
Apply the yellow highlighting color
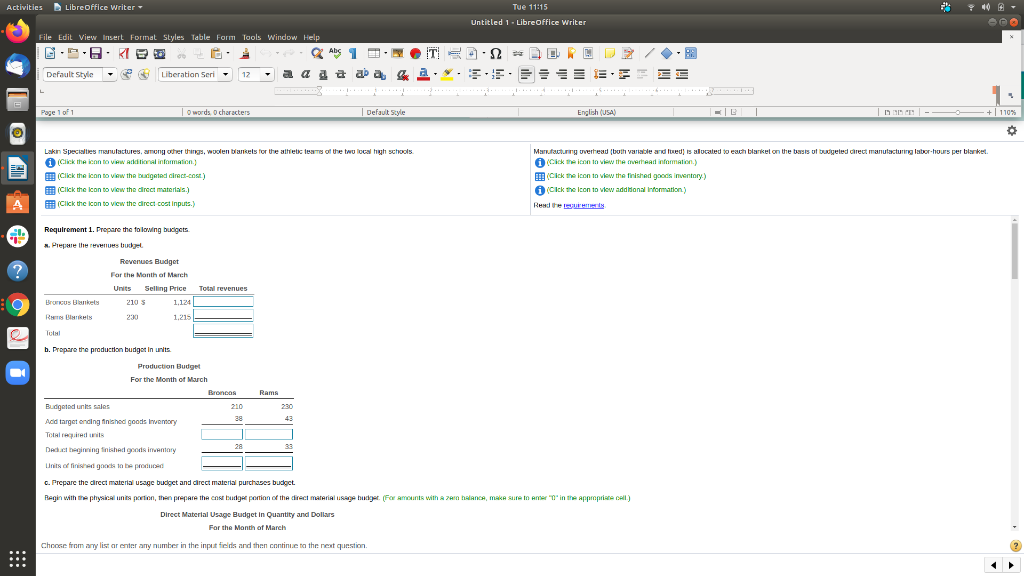click(447, 74)
